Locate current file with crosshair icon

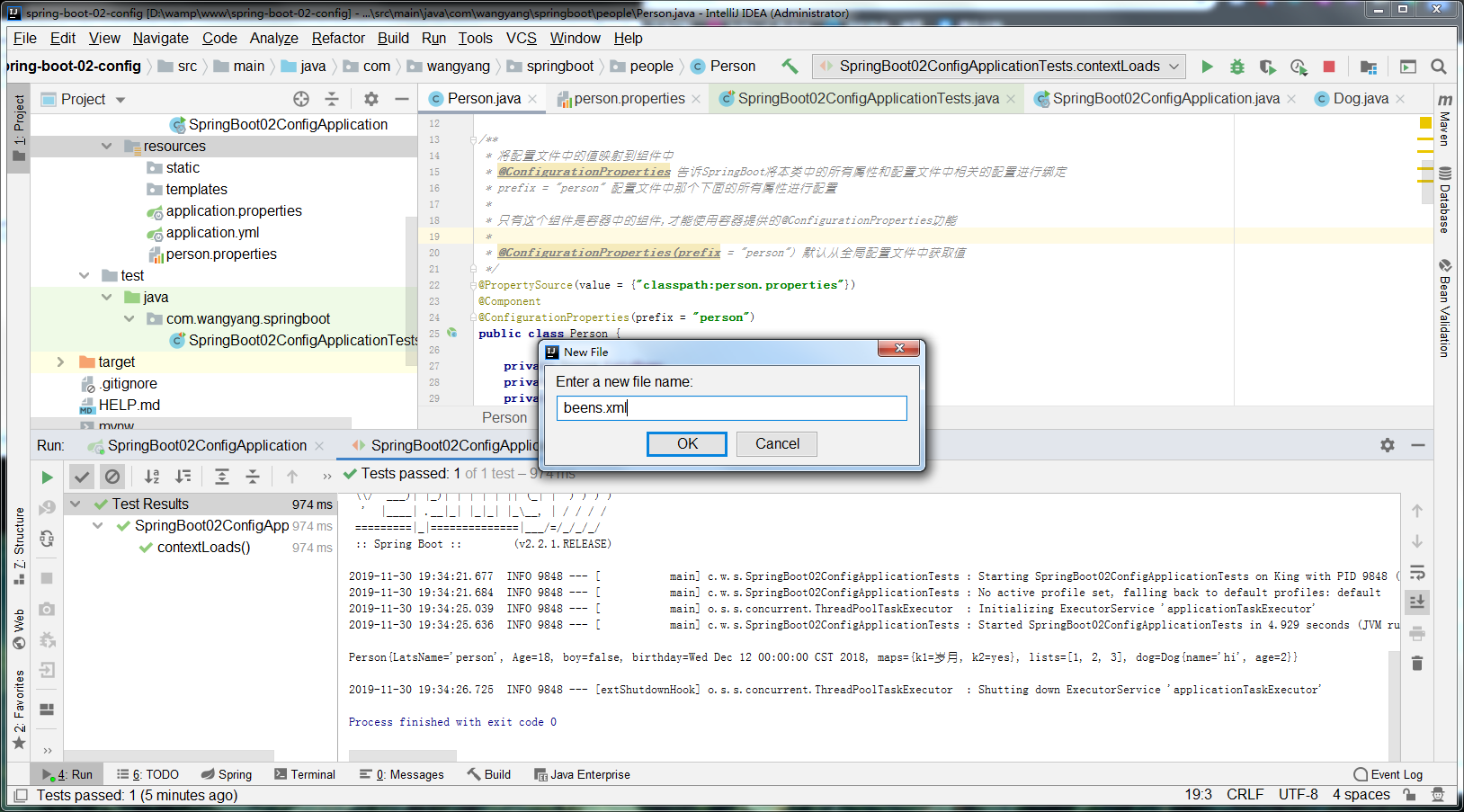pos(301,99)
